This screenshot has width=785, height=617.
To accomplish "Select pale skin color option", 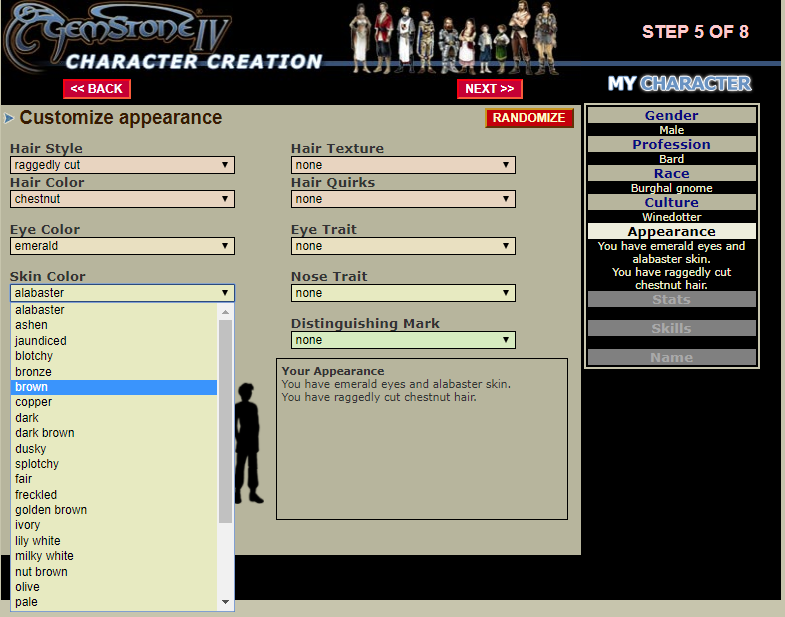I will coord(114,602).
